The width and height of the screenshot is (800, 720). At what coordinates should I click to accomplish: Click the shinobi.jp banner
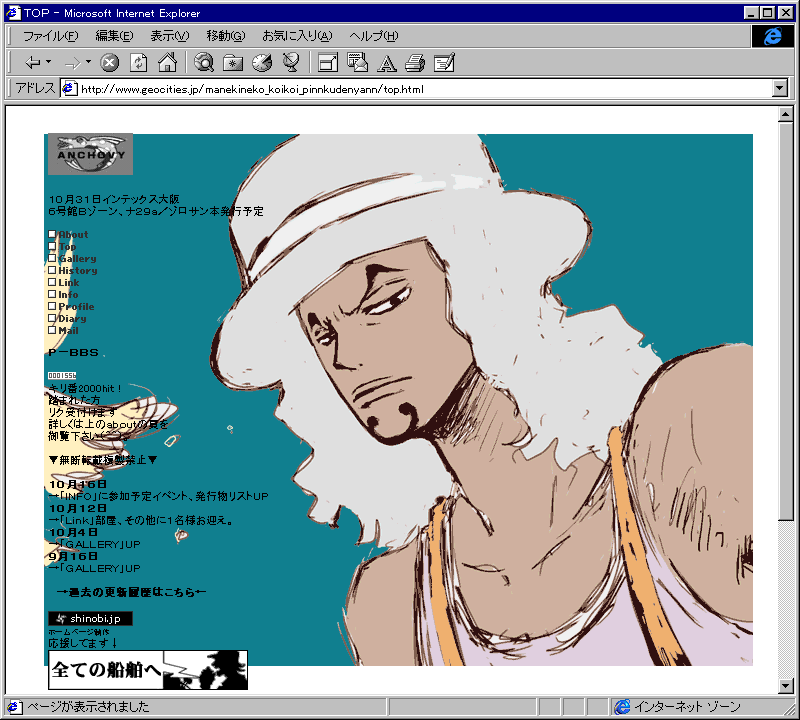tap(90, 618)
